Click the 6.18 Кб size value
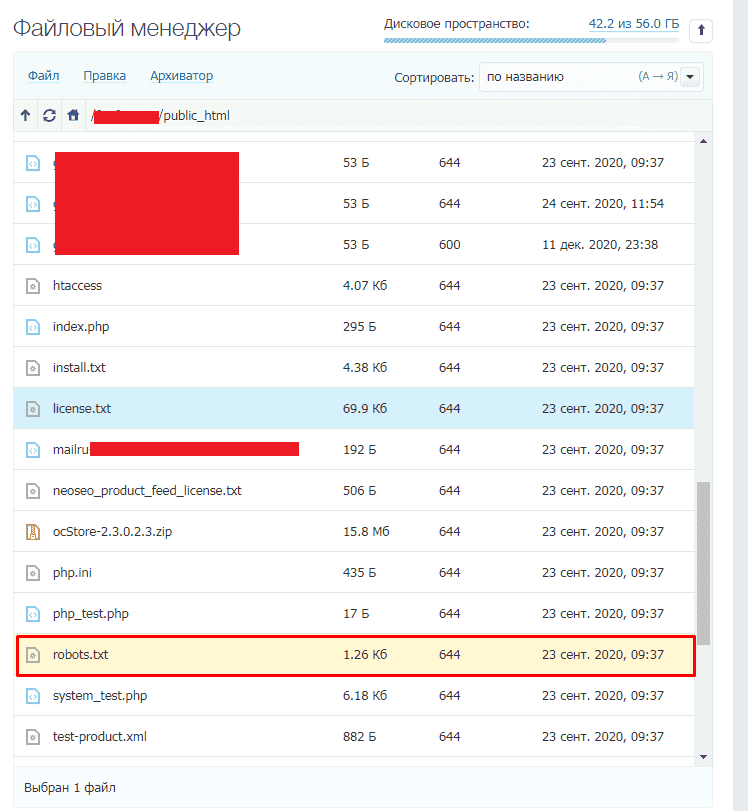The height and width of the screenshot is (811, 748). (365, 696)
